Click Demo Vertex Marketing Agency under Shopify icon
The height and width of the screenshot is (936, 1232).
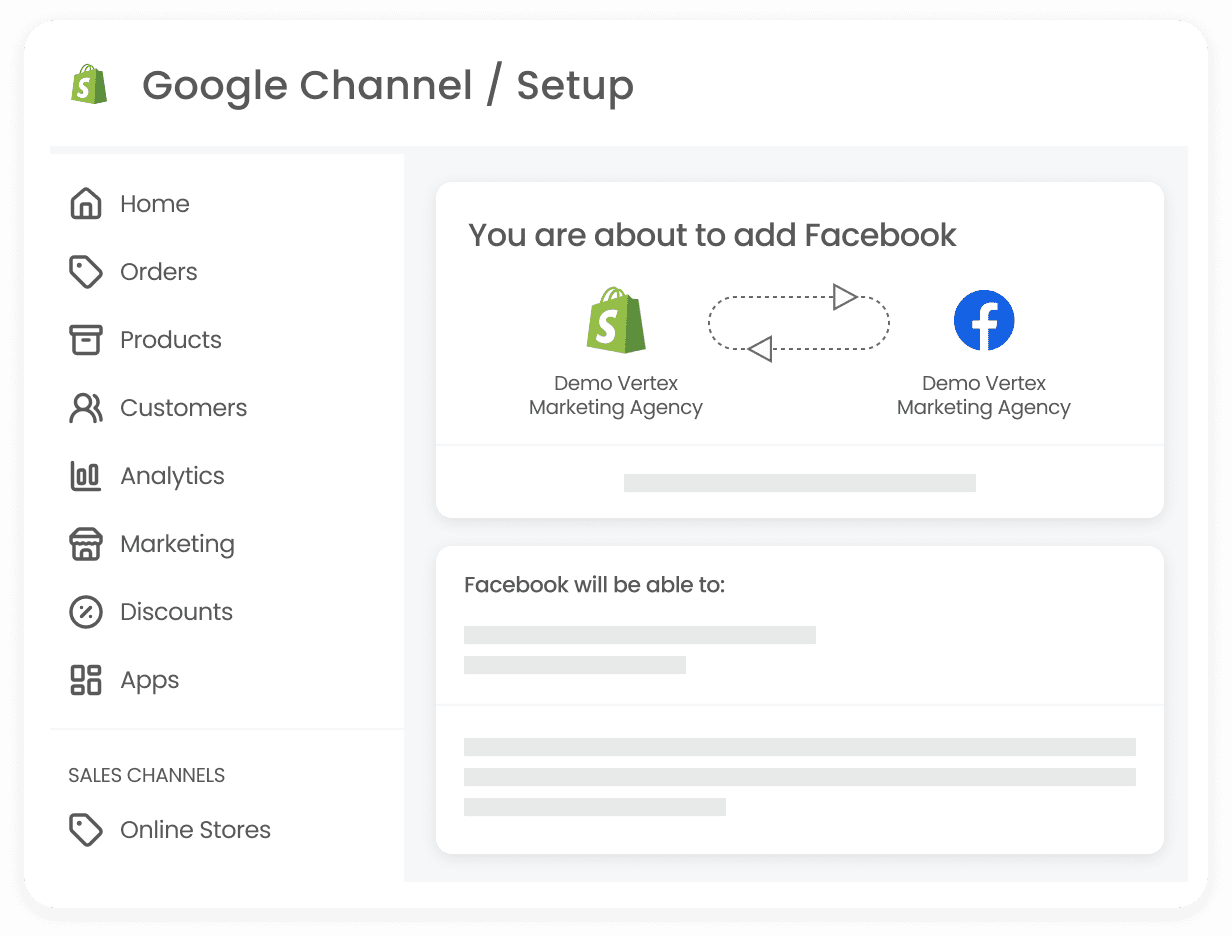[616, 395]
